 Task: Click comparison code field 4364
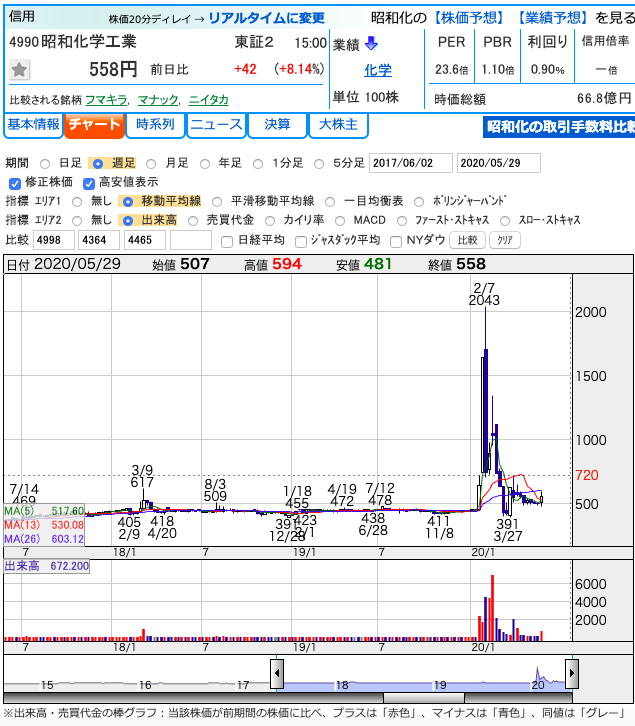coord(99,240)
